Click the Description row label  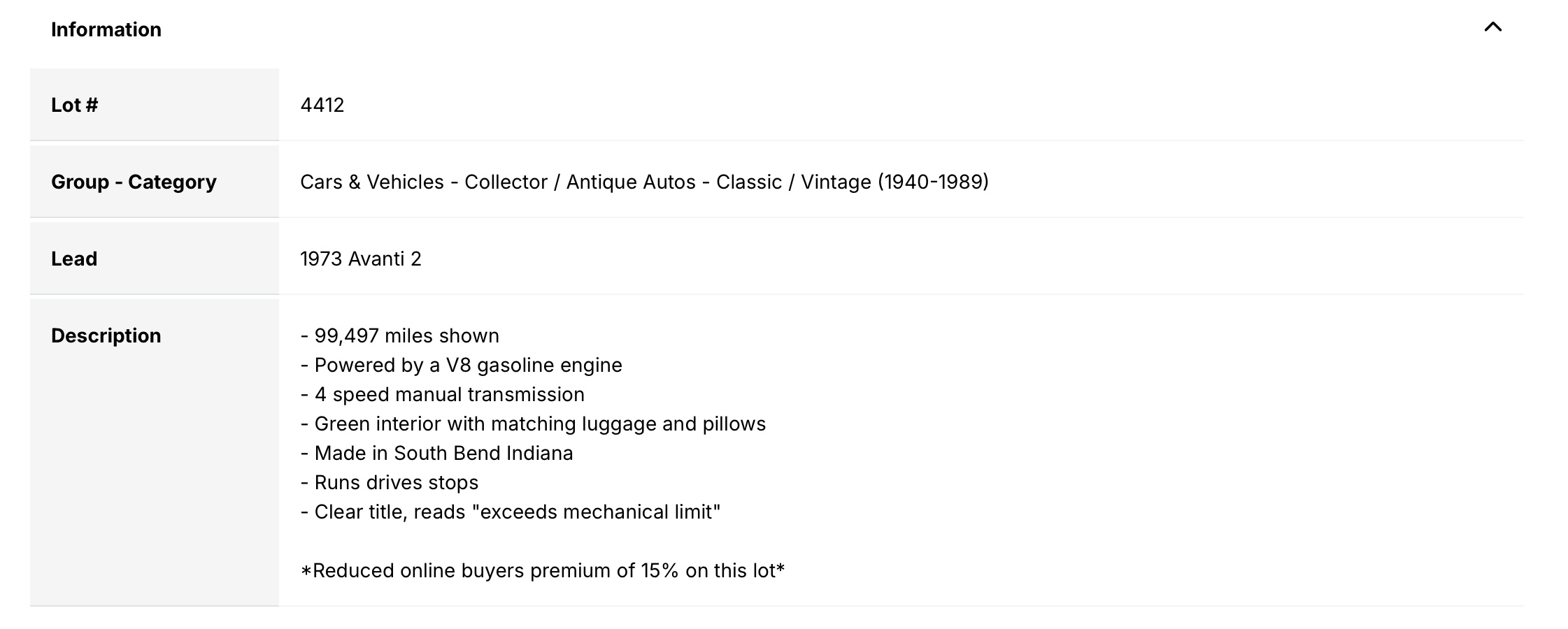tap(106, 335)
